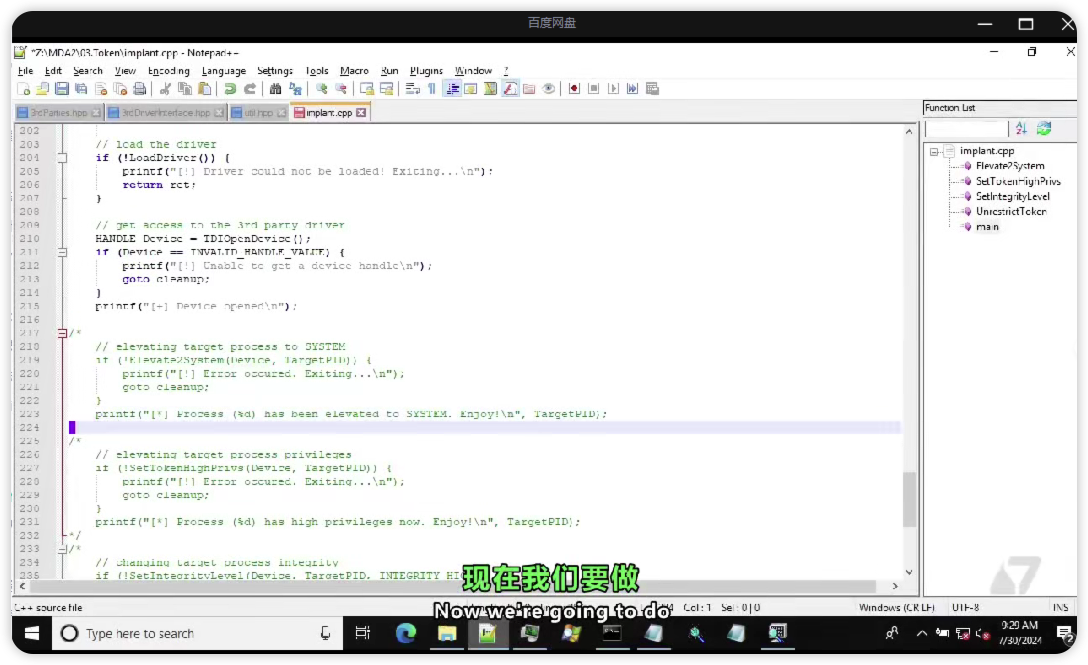The height and width of the screenshot is (665, 1088).
Task: Open the Macro menu
Action: [354, 70]
